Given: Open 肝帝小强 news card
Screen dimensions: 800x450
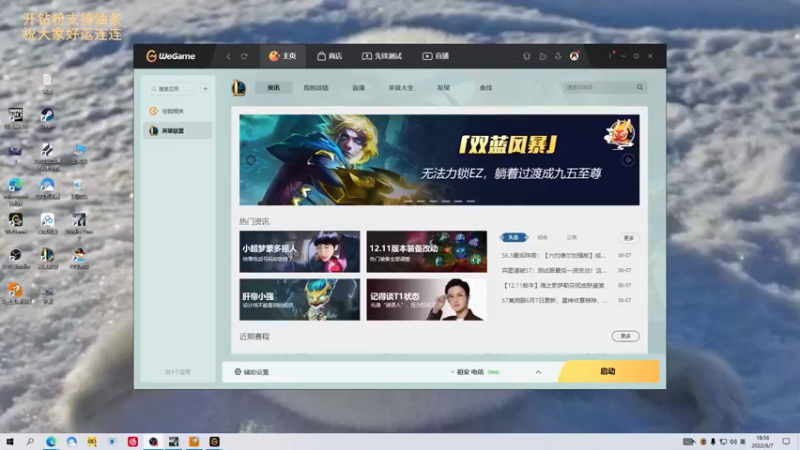Looking at the screenshot, I should (299, 299).
